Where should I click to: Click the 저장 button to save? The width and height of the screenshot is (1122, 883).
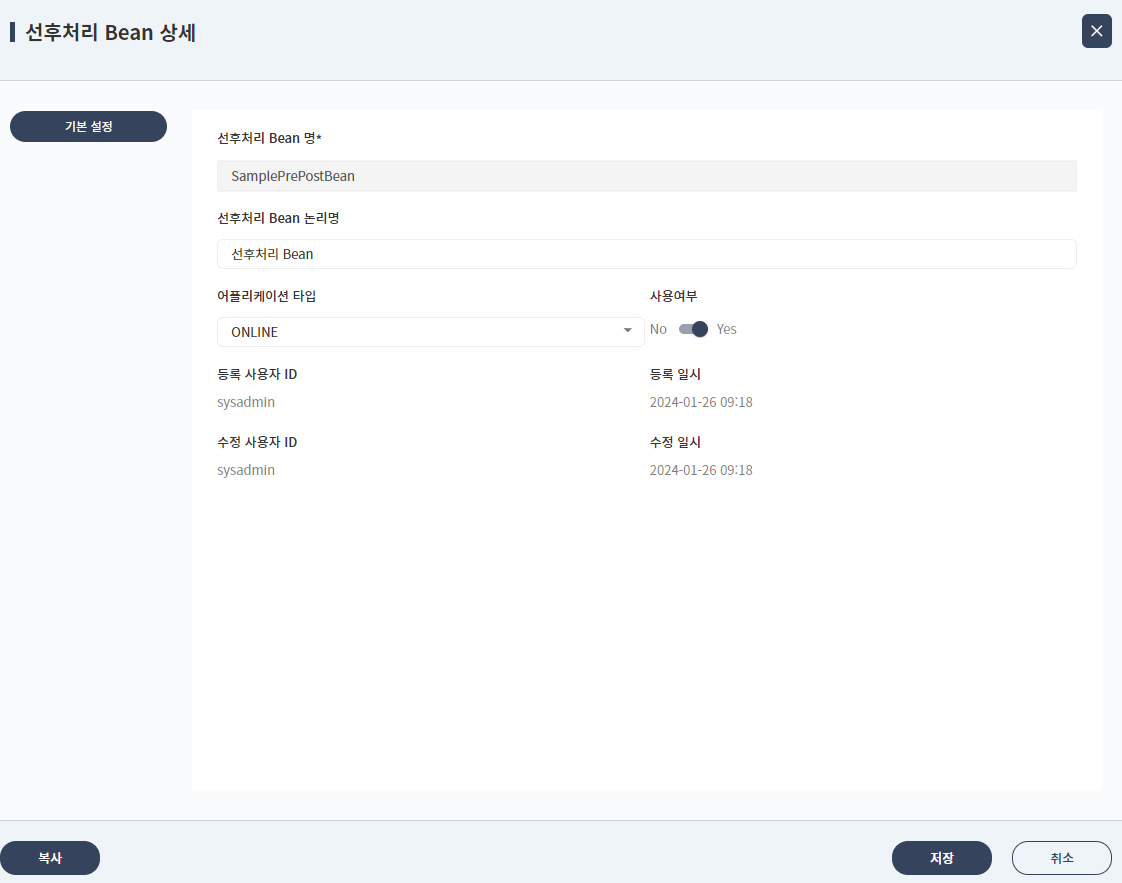point(941,857)
